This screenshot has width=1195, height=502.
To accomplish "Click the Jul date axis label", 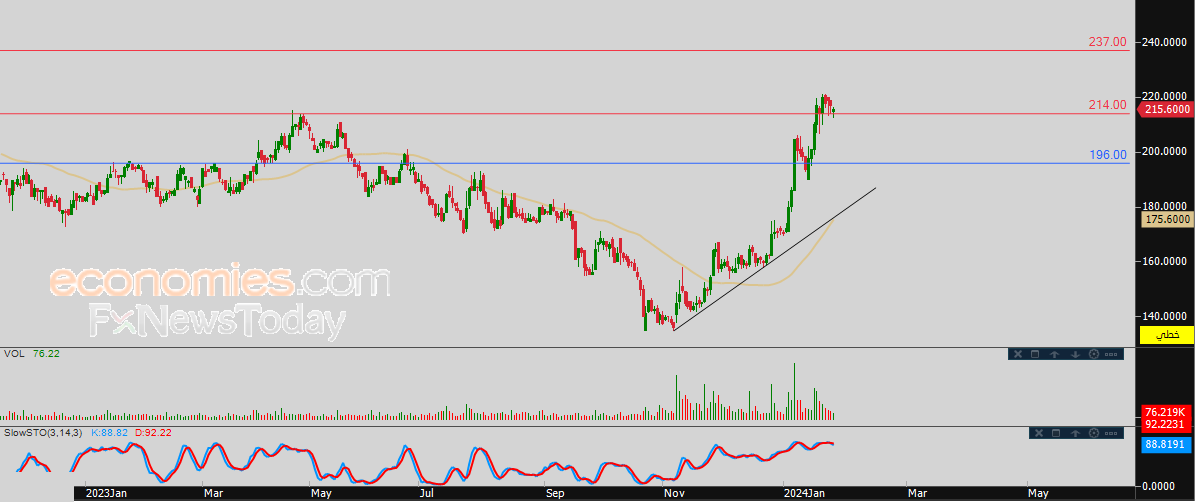I will click(x=428, y=494).
